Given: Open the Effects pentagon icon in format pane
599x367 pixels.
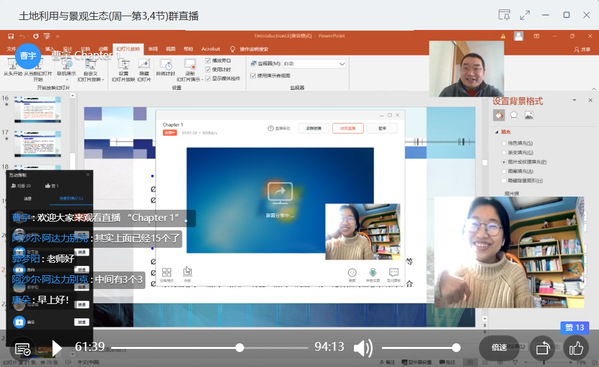Looking at the screenshot, I should 514,115.
